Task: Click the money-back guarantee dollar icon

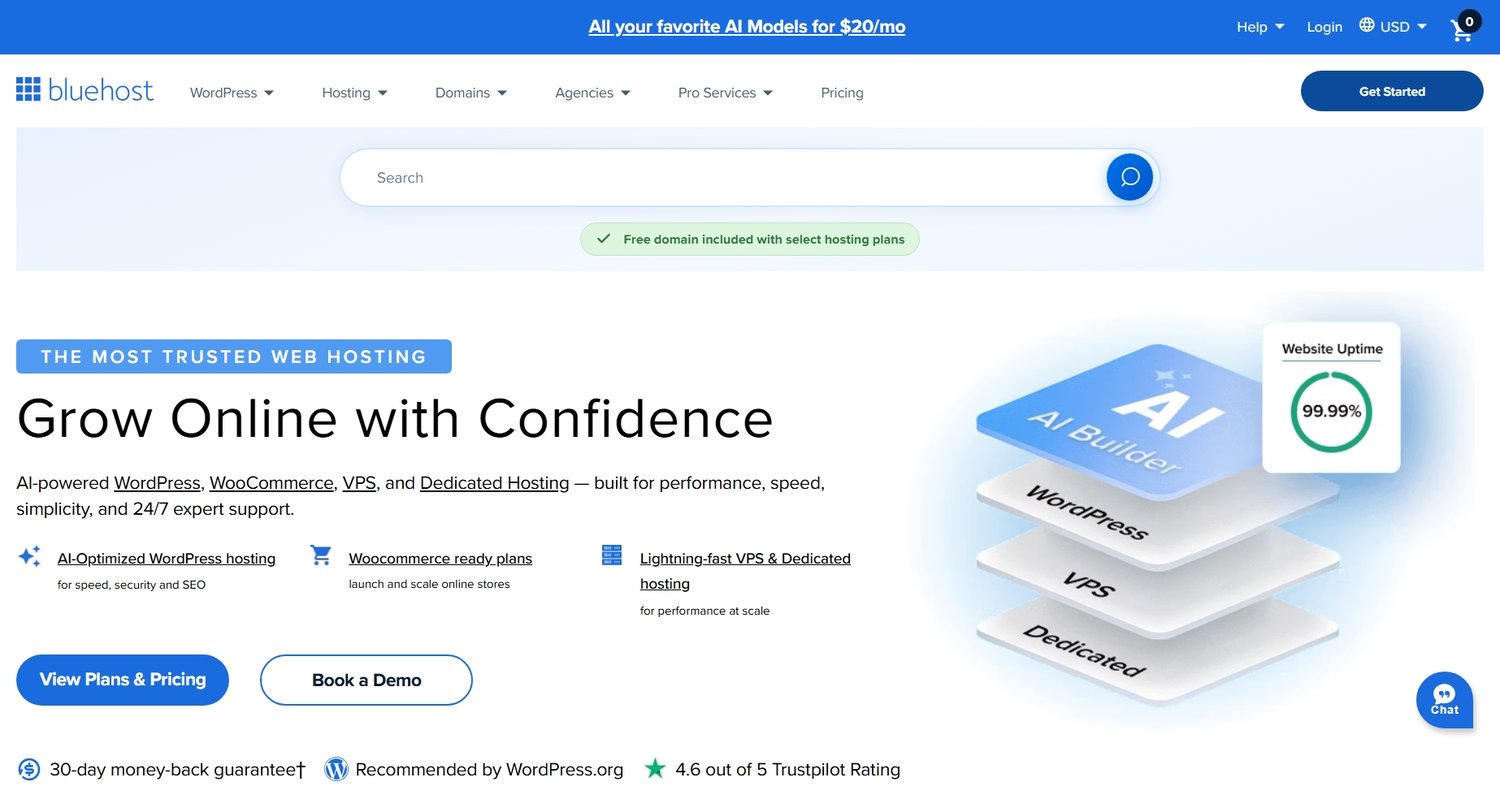Action: [x=29, y=769]
